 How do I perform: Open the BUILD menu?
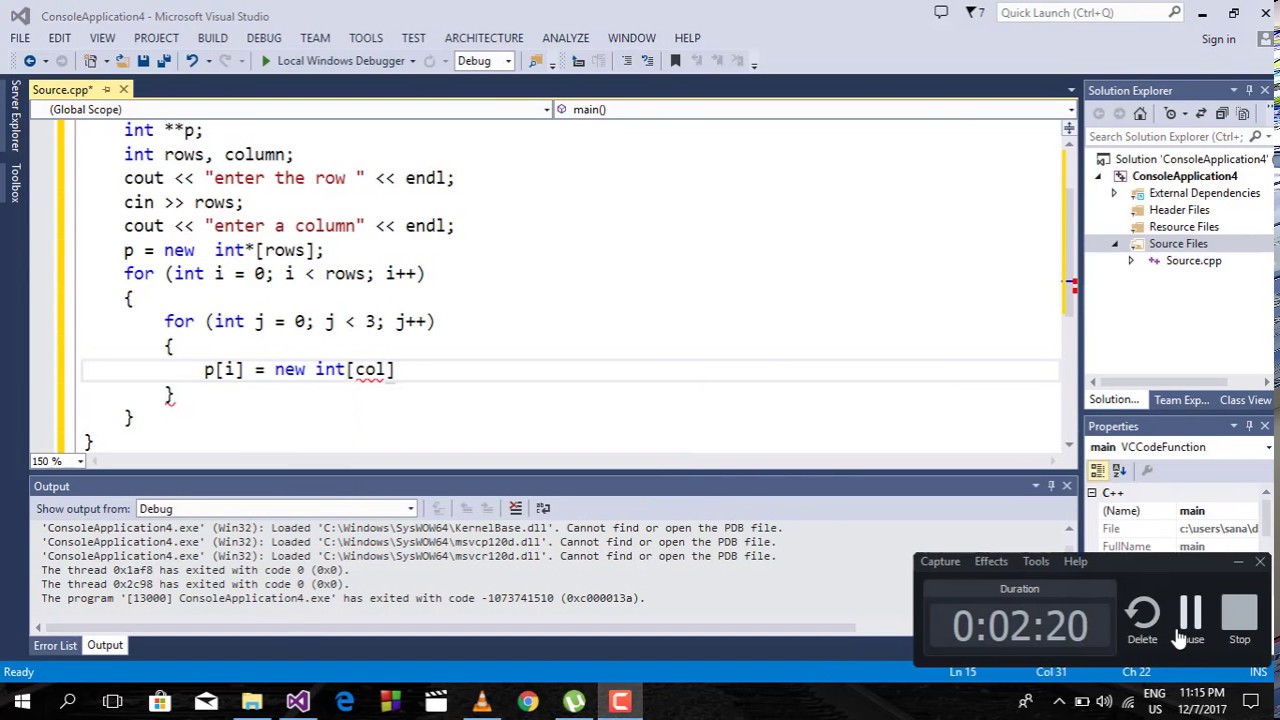click(212, 38)
